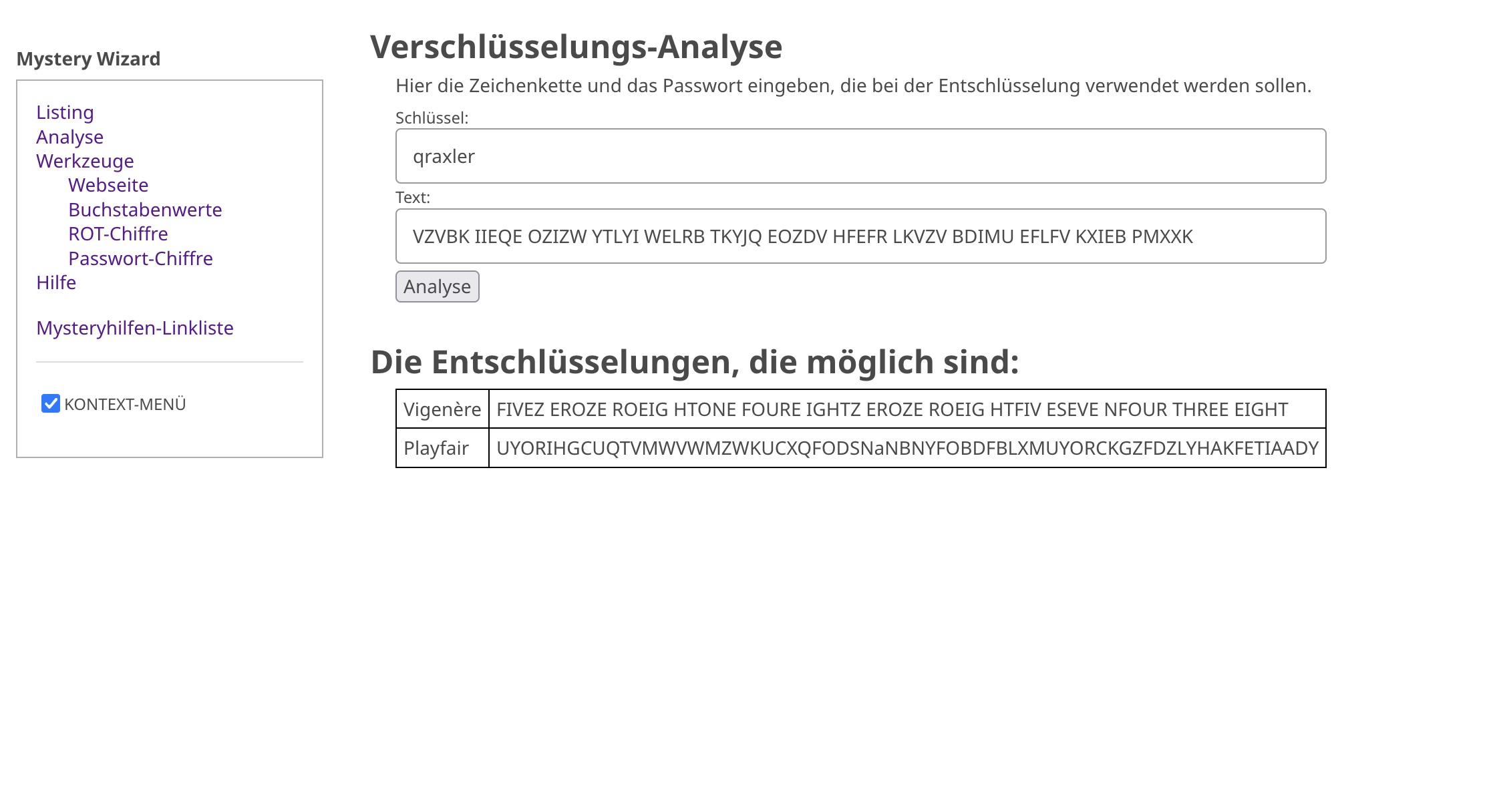Viewport: 1487px width, 812px height.
Task: Click the Playfair row label cell
Action: pos(436,448)
